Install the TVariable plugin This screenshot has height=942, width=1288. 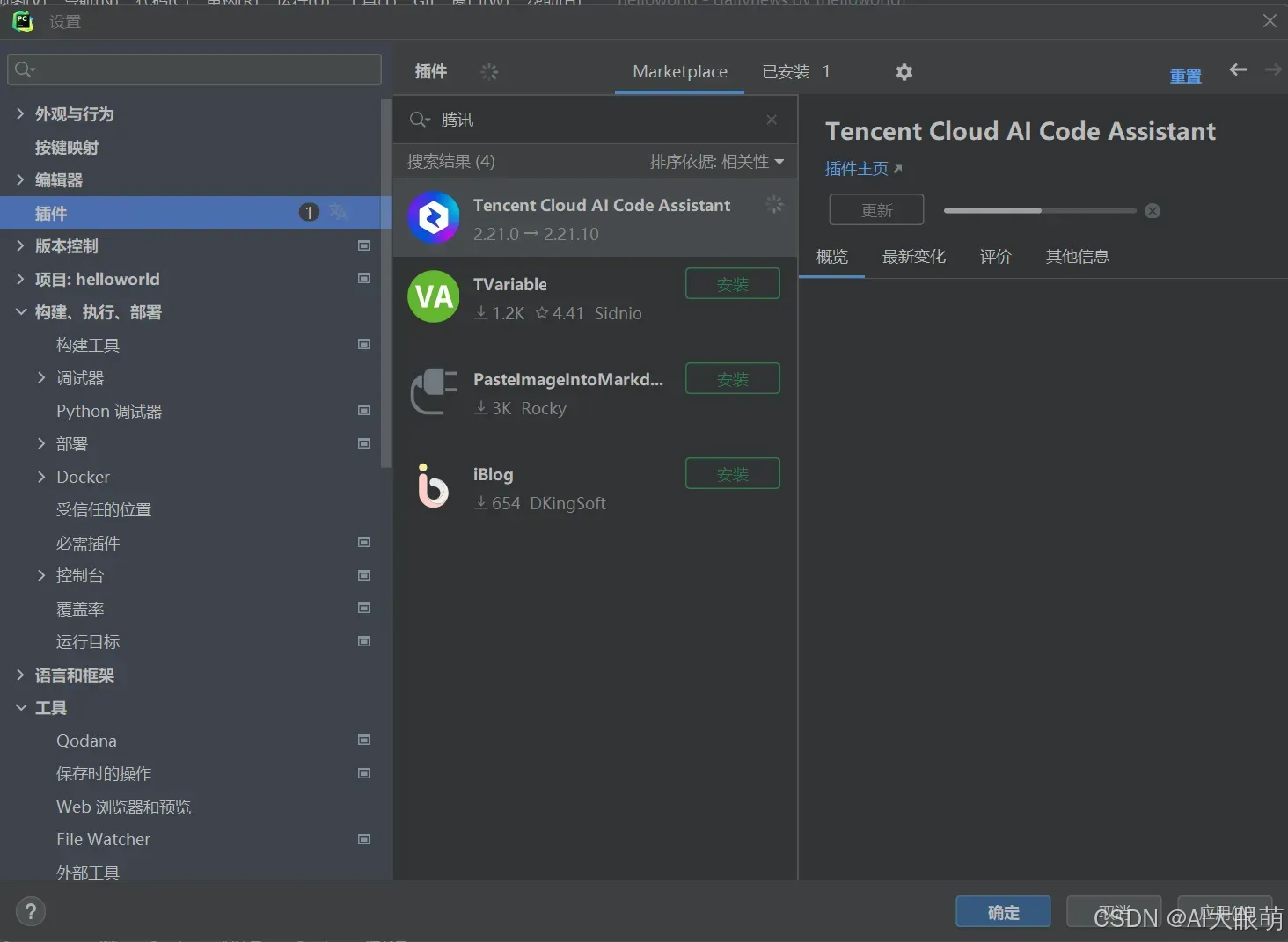click(733, 284)
